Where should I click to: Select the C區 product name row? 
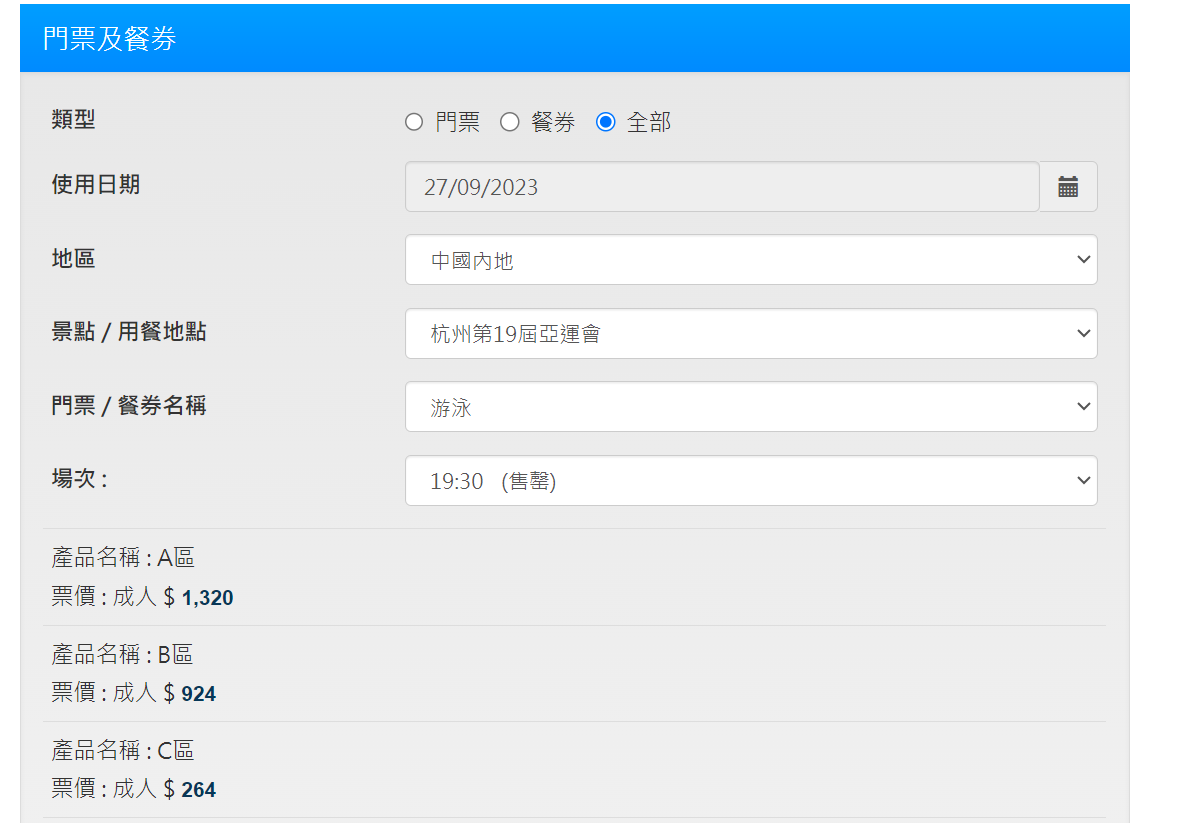123,751
